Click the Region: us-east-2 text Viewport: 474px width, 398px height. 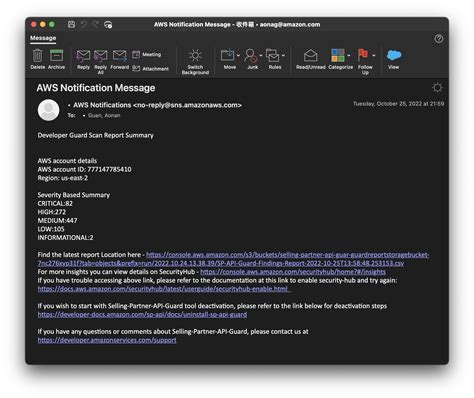[x=63, y=178]
